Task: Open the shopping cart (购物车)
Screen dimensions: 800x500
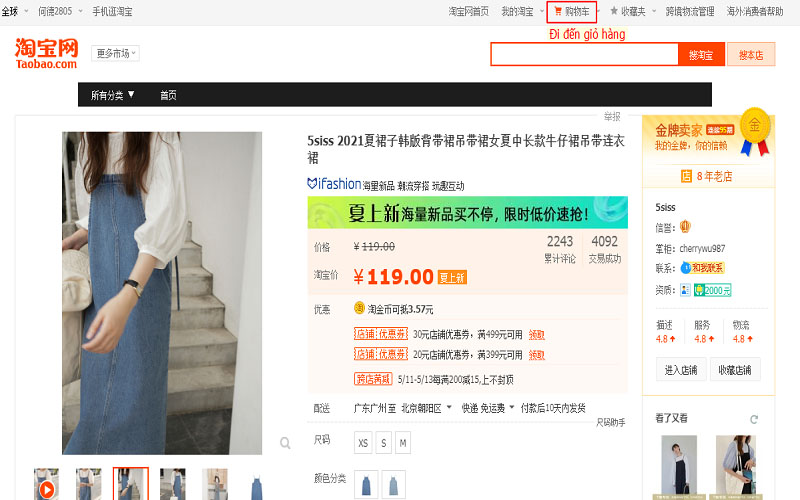Action: [x=572, y=11]
